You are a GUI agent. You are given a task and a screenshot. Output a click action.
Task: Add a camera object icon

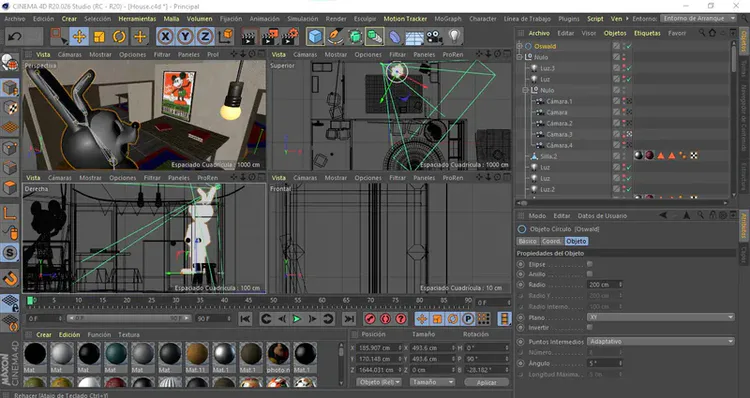pyautogui.click(x=434, y=37)
